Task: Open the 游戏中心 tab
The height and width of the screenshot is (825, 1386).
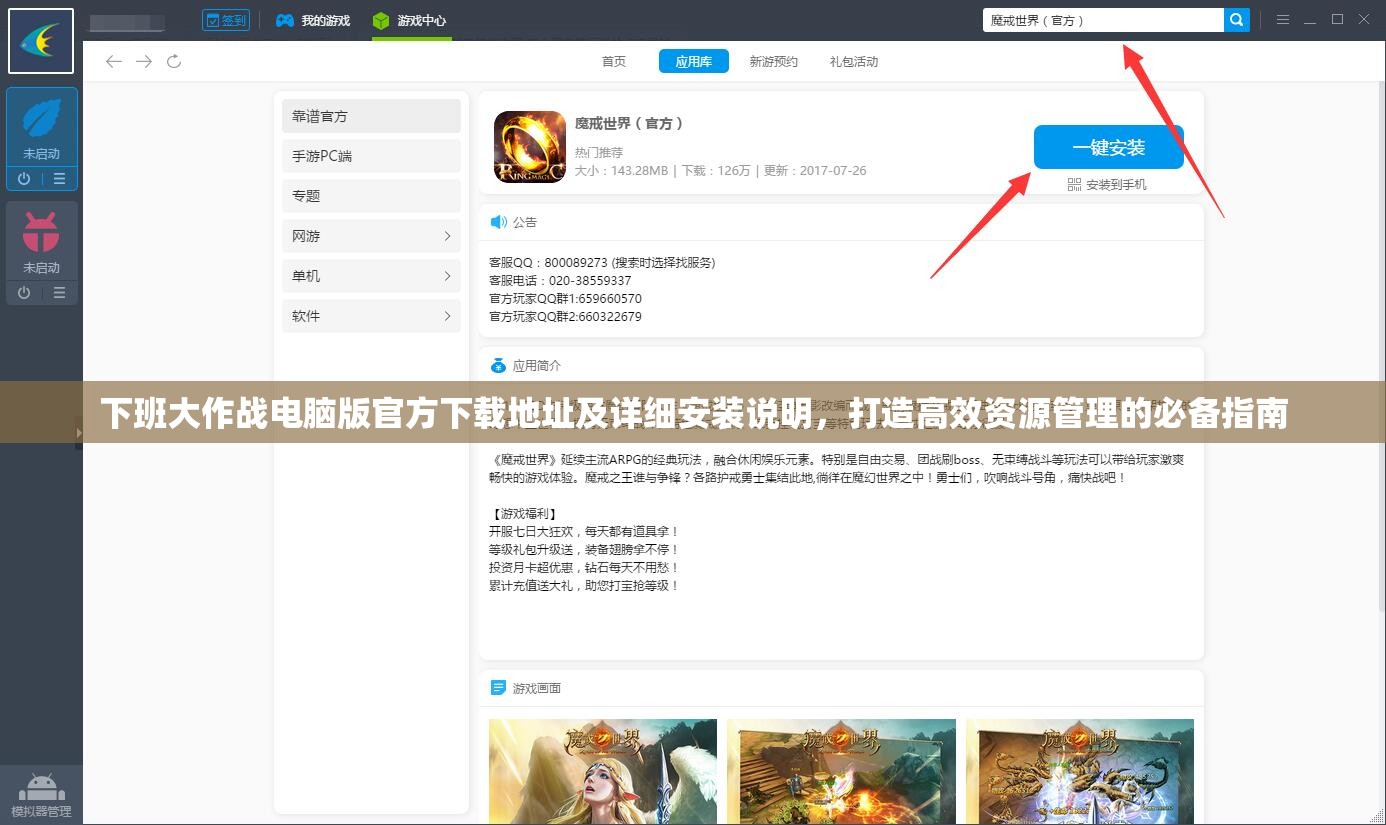Action: 410,20
